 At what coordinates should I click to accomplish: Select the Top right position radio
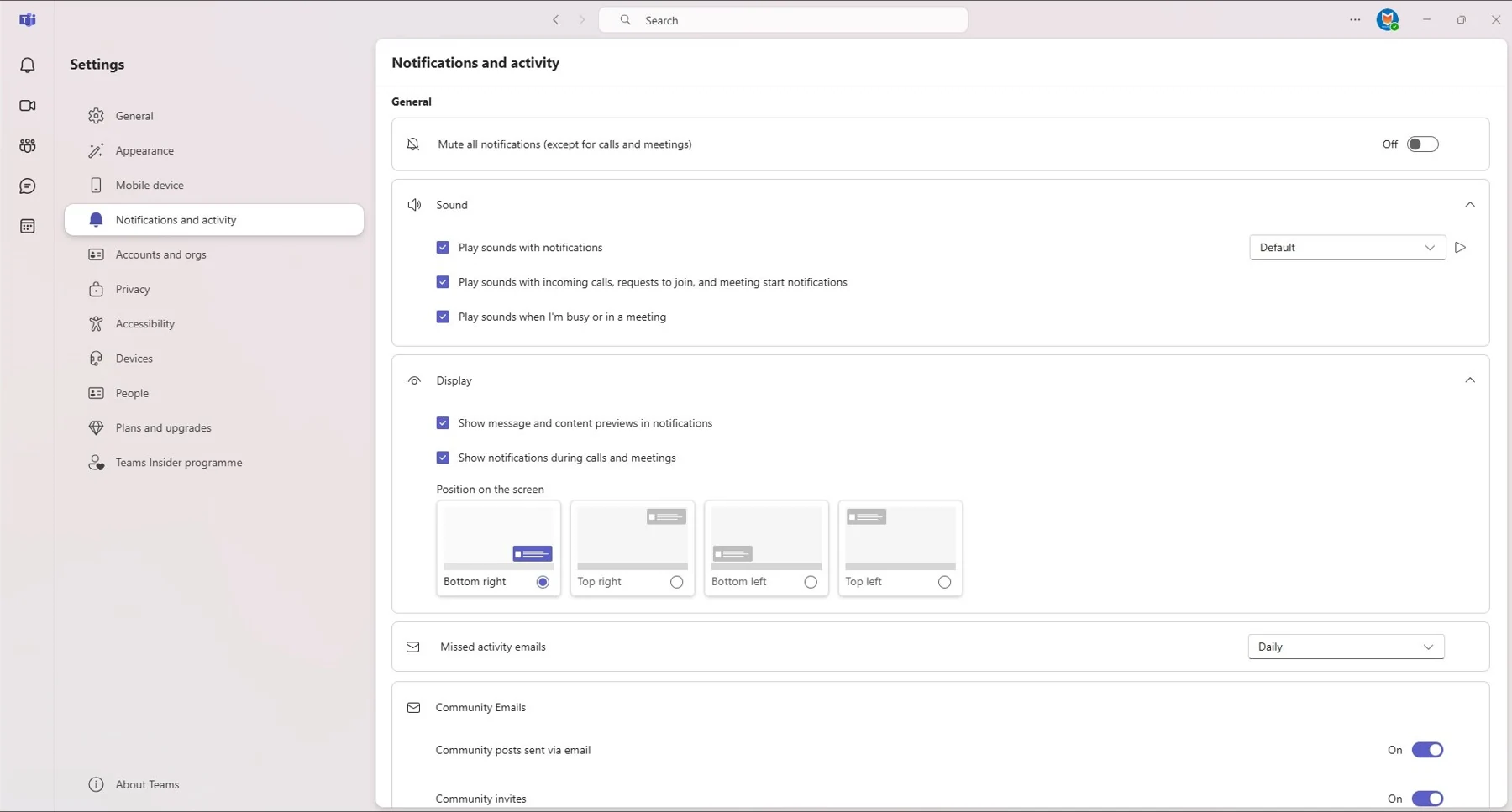click(677, 582)
